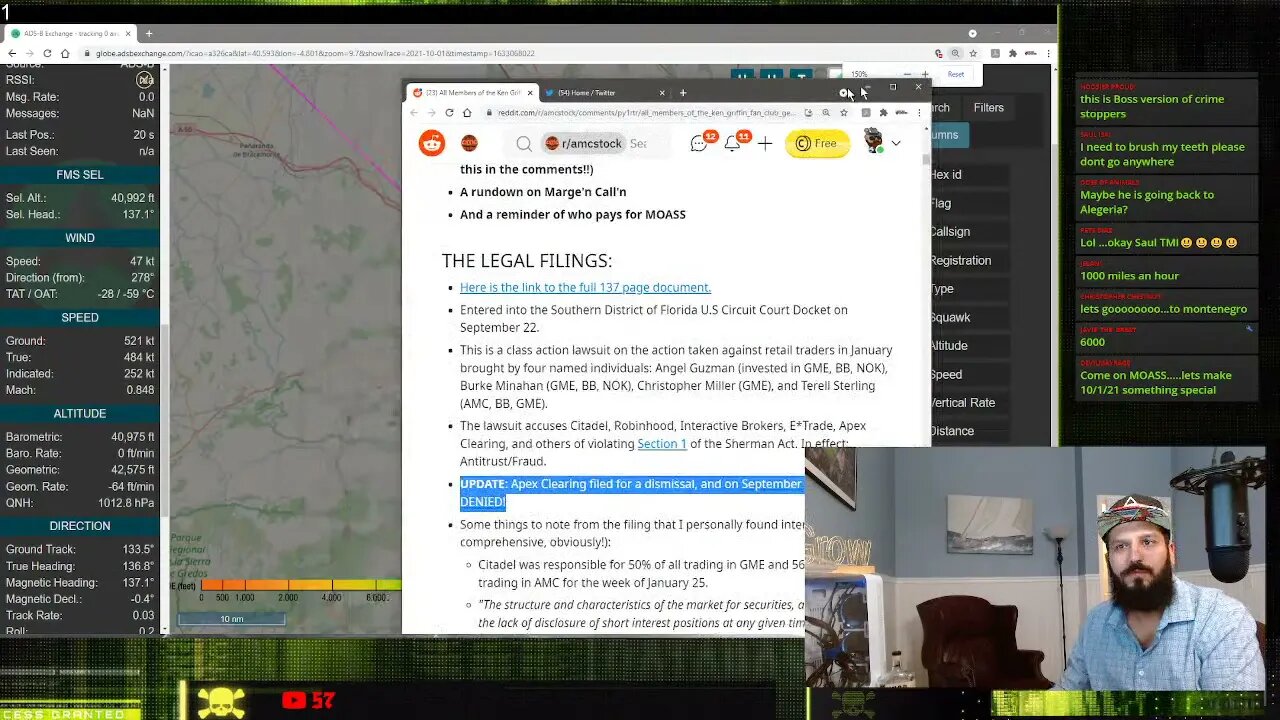1280x720 pixels.
Task: Open extensions puzzle icon in Reddit window
Action: 883,113
